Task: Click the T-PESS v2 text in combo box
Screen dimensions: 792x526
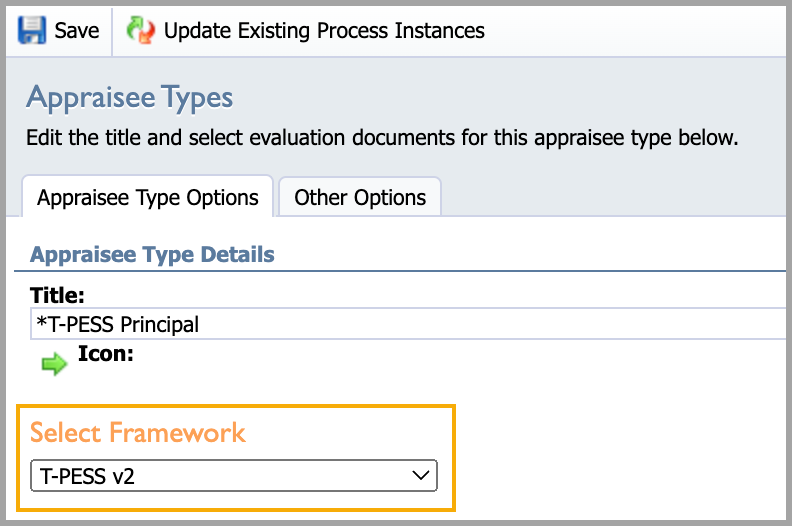Action: pyautogui.click(x=87, y=476)
